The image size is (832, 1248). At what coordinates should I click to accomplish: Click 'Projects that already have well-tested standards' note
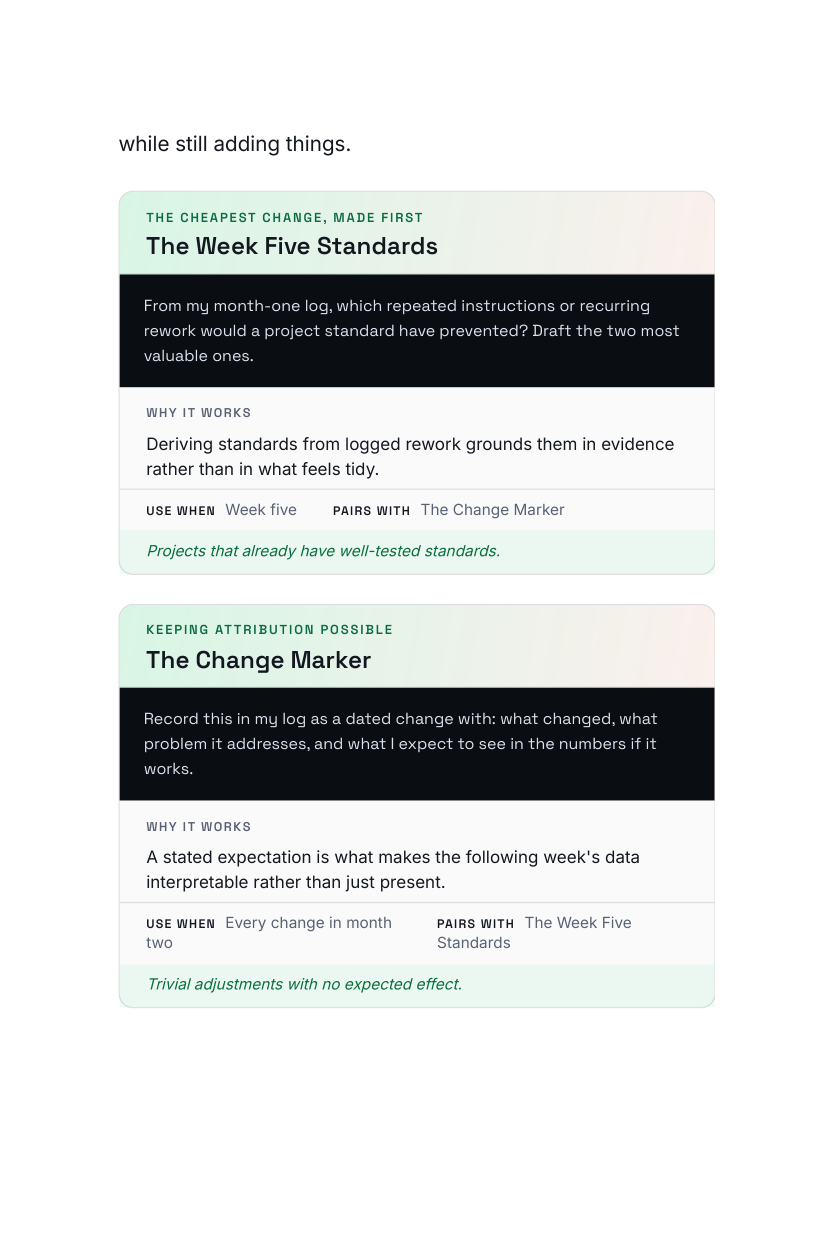click(323, 551)
